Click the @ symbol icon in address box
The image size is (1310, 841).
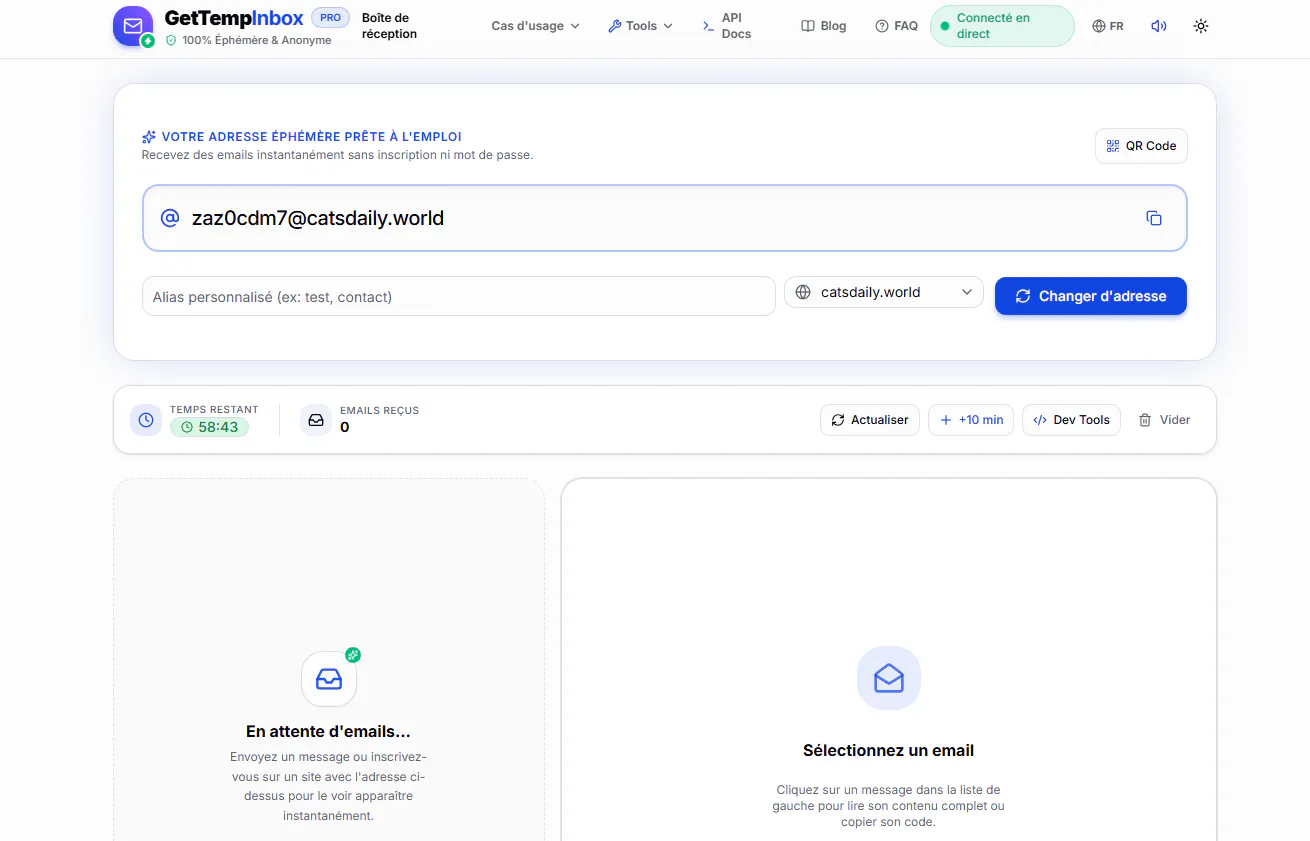point(170,218)
